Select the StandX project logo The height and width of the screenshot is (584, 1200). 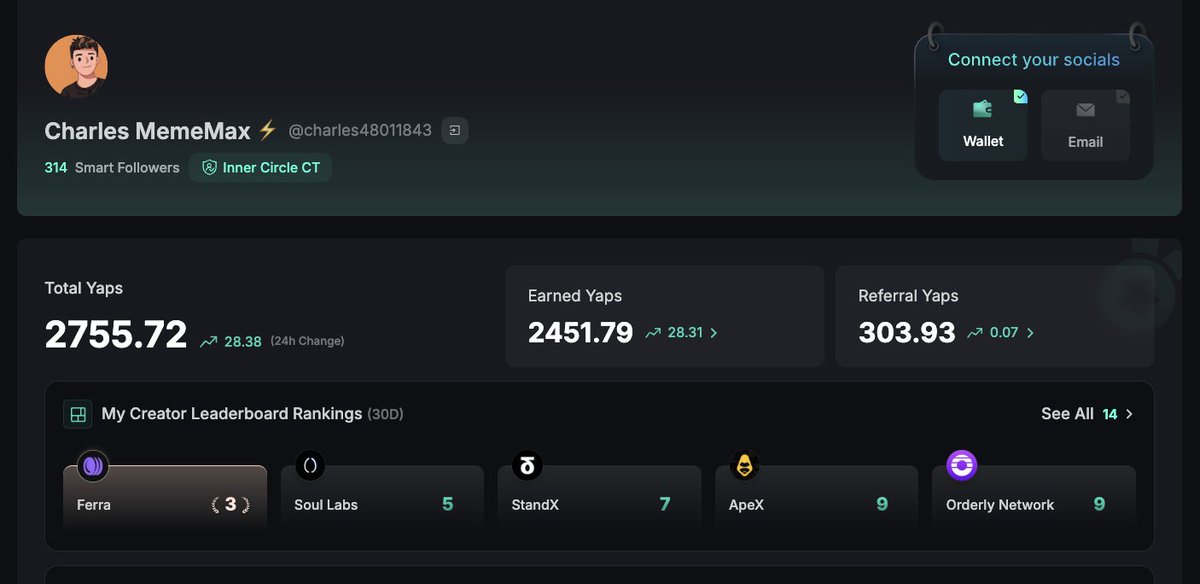pos(527,465)
